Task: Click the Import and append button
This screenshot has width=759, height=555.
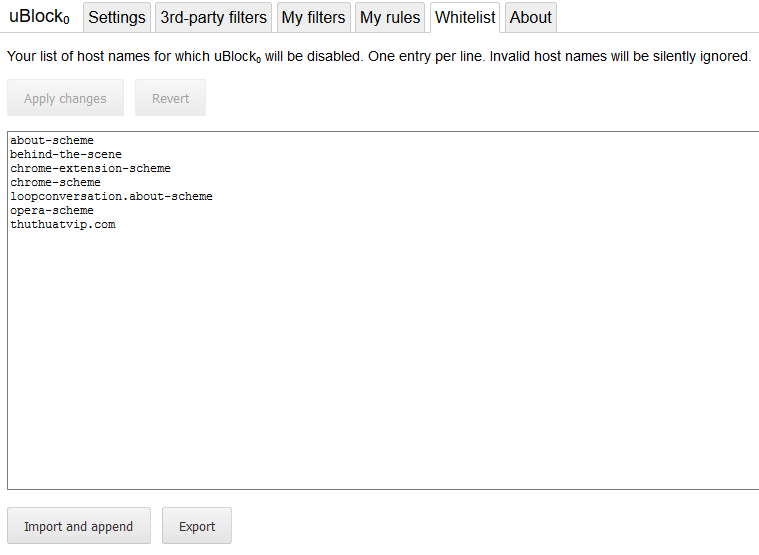Action: (x=78, y=526)
